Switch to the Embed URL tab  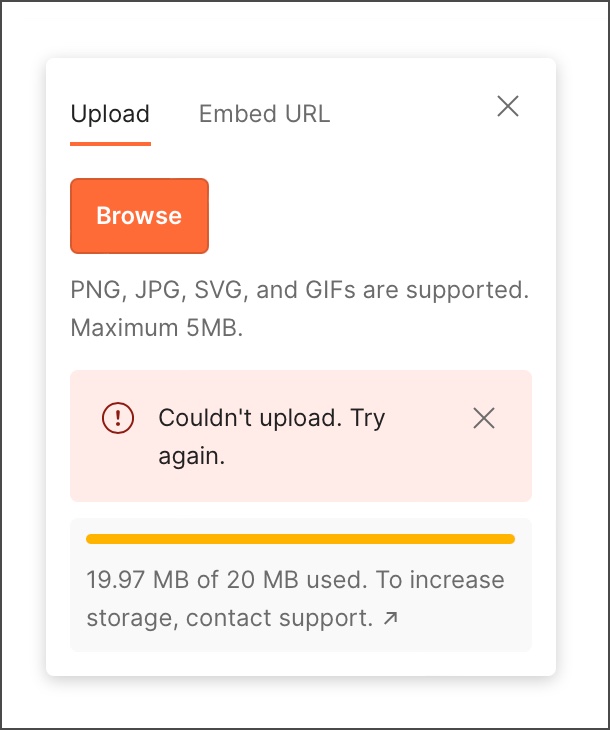pyautogui.click(x=264, y=114)
